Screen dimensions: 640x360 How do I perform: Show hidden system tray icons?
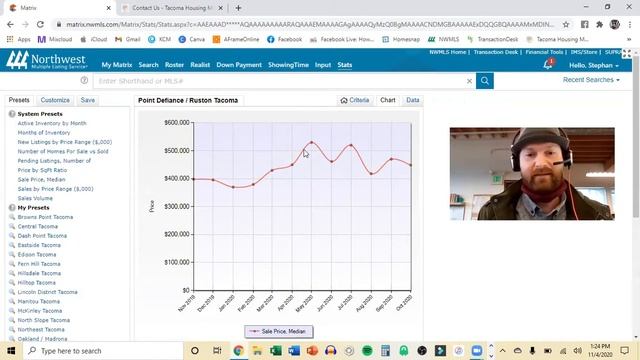(x=502, y=351)
